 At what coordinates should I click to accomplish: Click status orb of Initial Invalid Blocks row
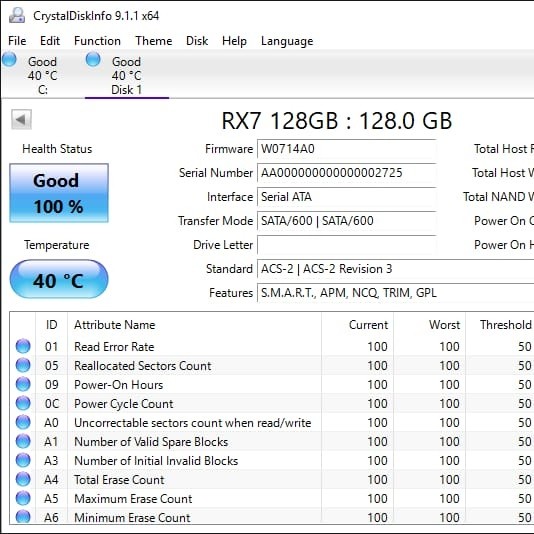click(x=23, y=461)
